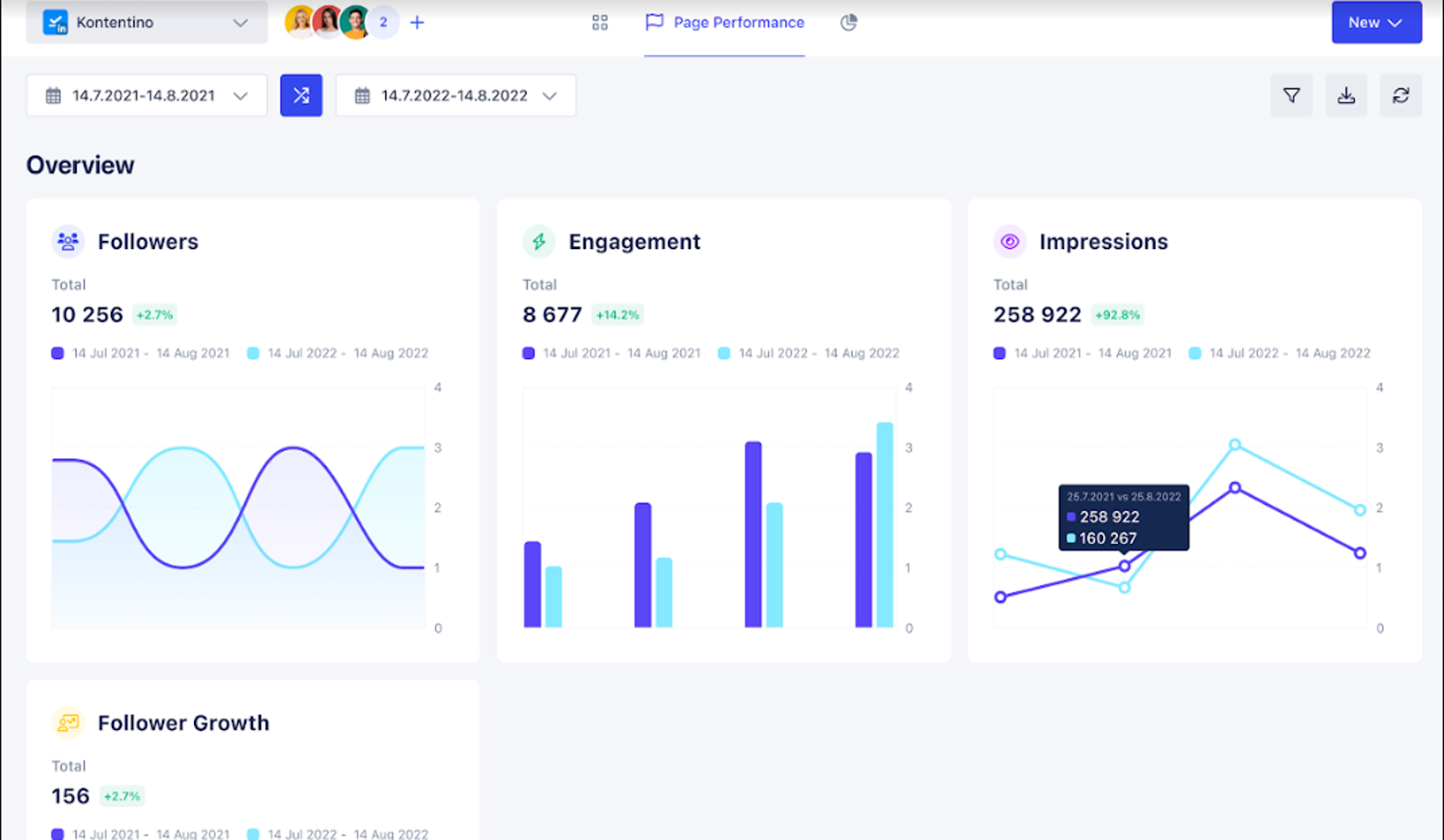The height and width of the screenshot is (840, 1444).
Task: Open the first date range picker
Action: (146, 95)
